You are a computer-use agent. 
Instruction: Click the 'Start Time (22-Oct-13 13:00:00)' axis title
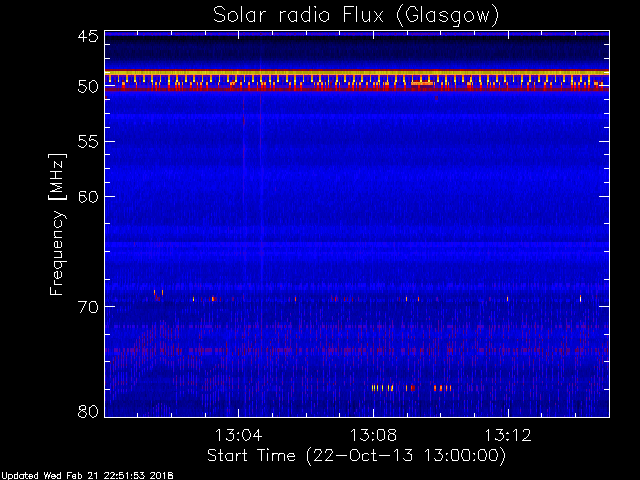[x=356, y=455]
